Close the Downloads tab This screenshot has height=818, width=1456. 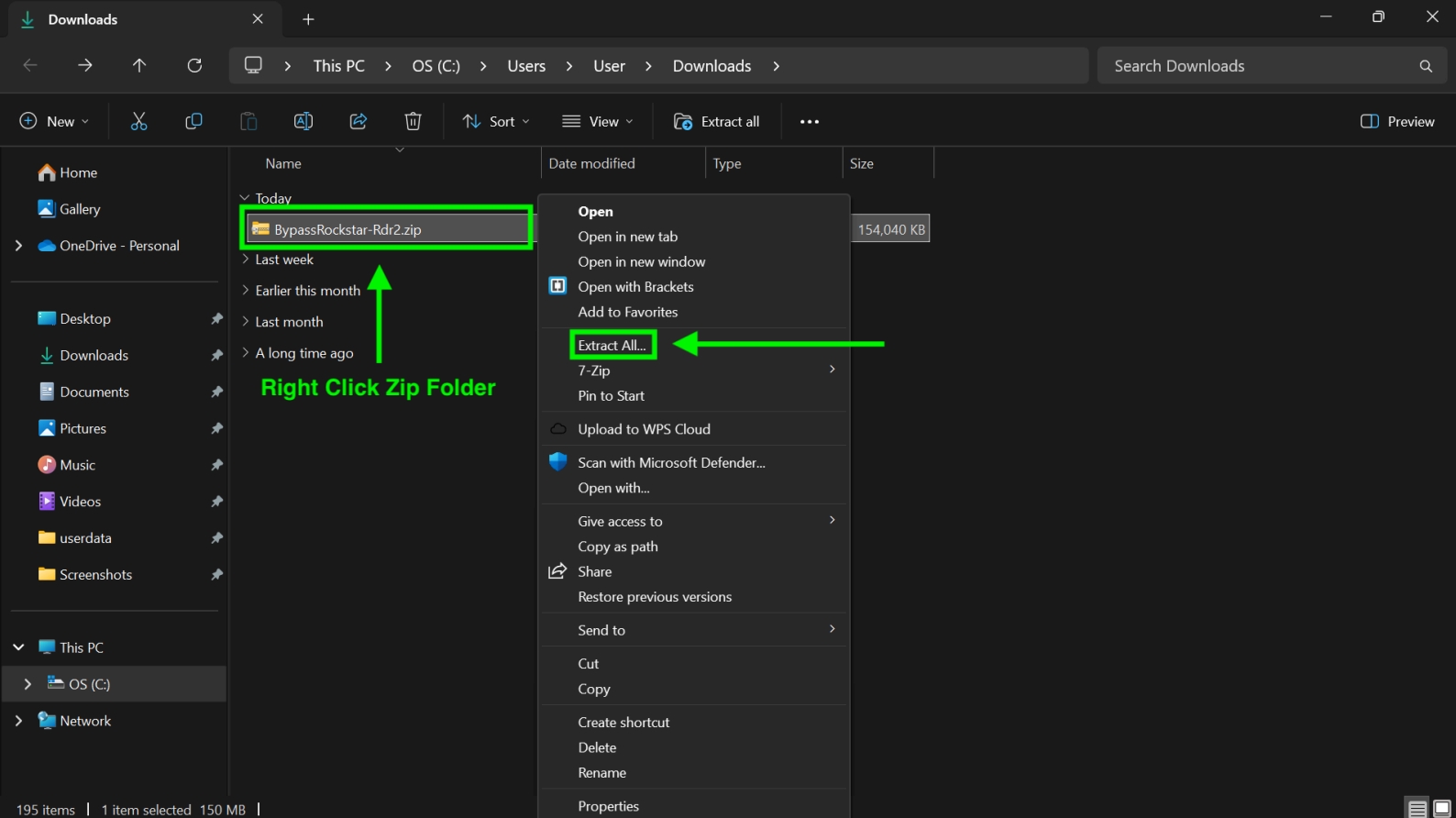coord(258,19)
